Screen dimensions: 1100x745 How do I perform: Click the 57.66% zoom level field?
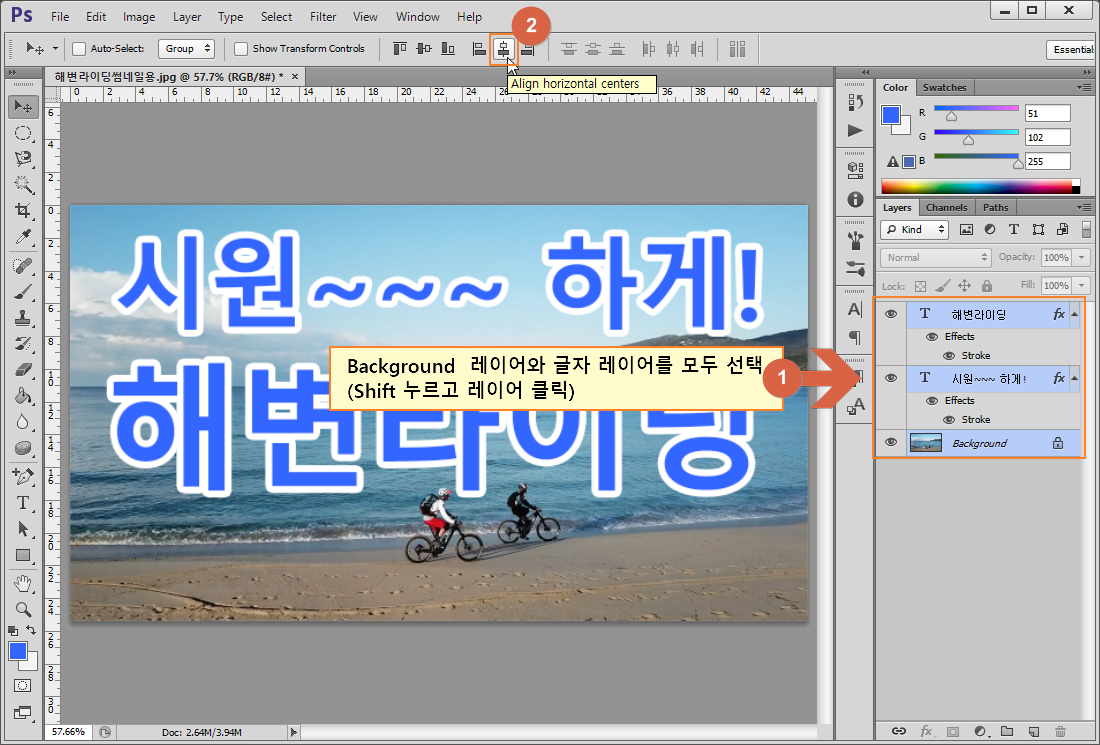[x=68, y=732]
